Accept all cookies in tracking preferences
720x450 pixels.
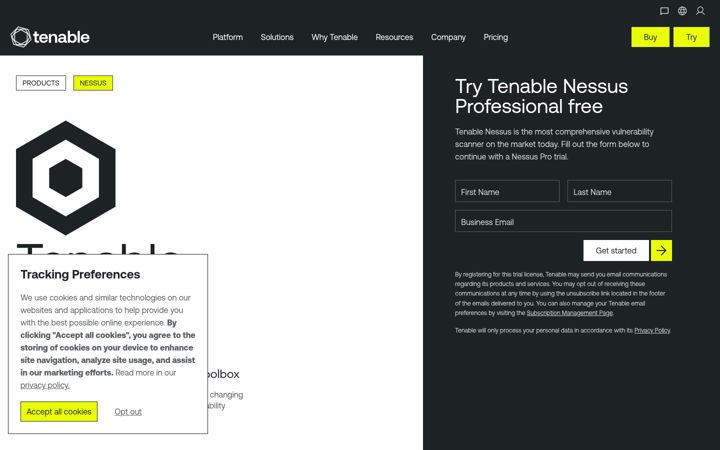point(59,411)
